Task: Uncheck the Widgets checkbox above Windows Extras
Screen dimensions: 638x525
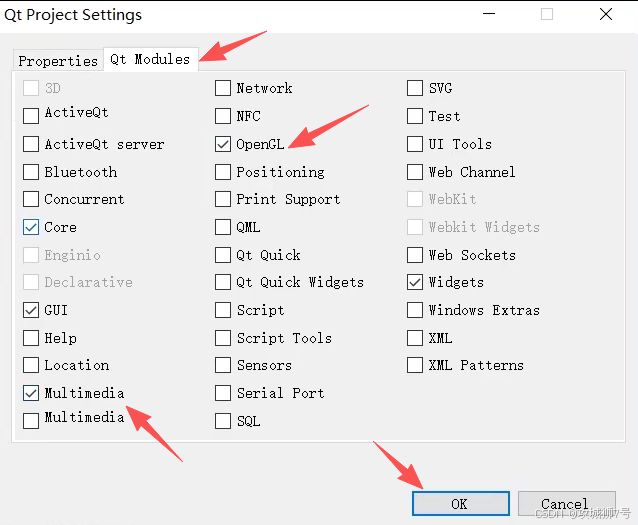Action: coord(415,282)
